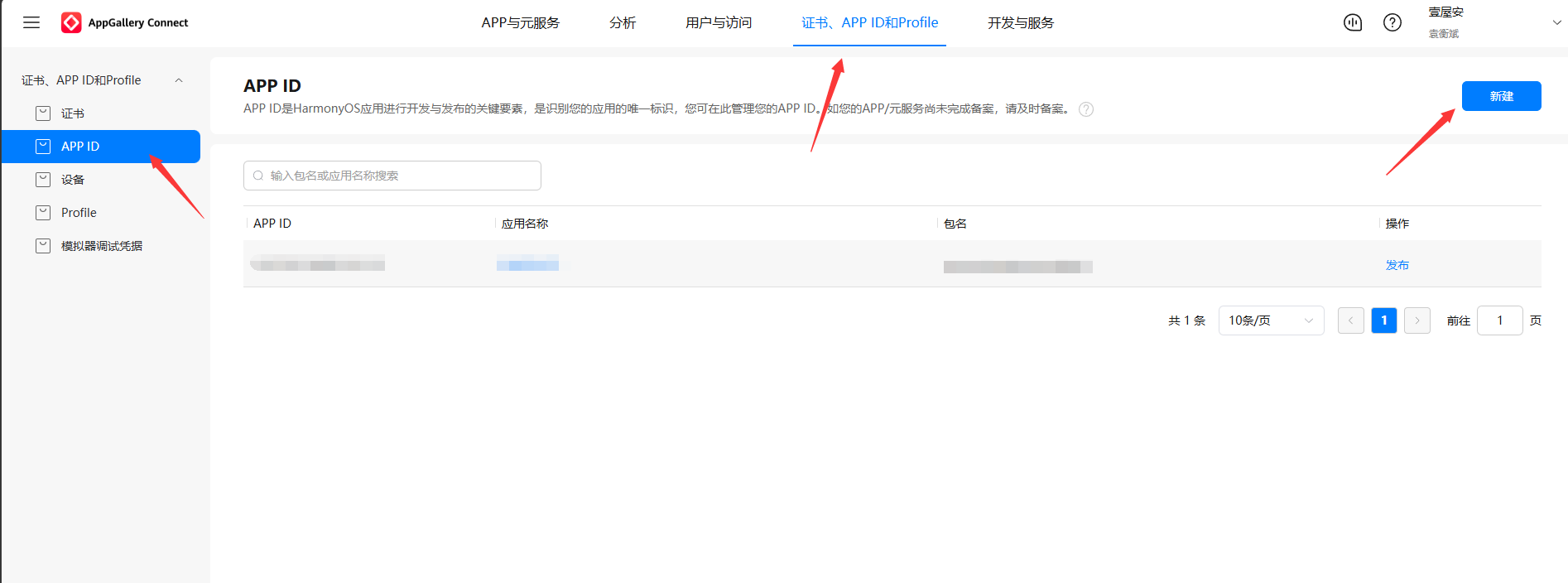1568x583 pixels.
Task: Open the help question mark in header
Action: [x=1392, y=22]
